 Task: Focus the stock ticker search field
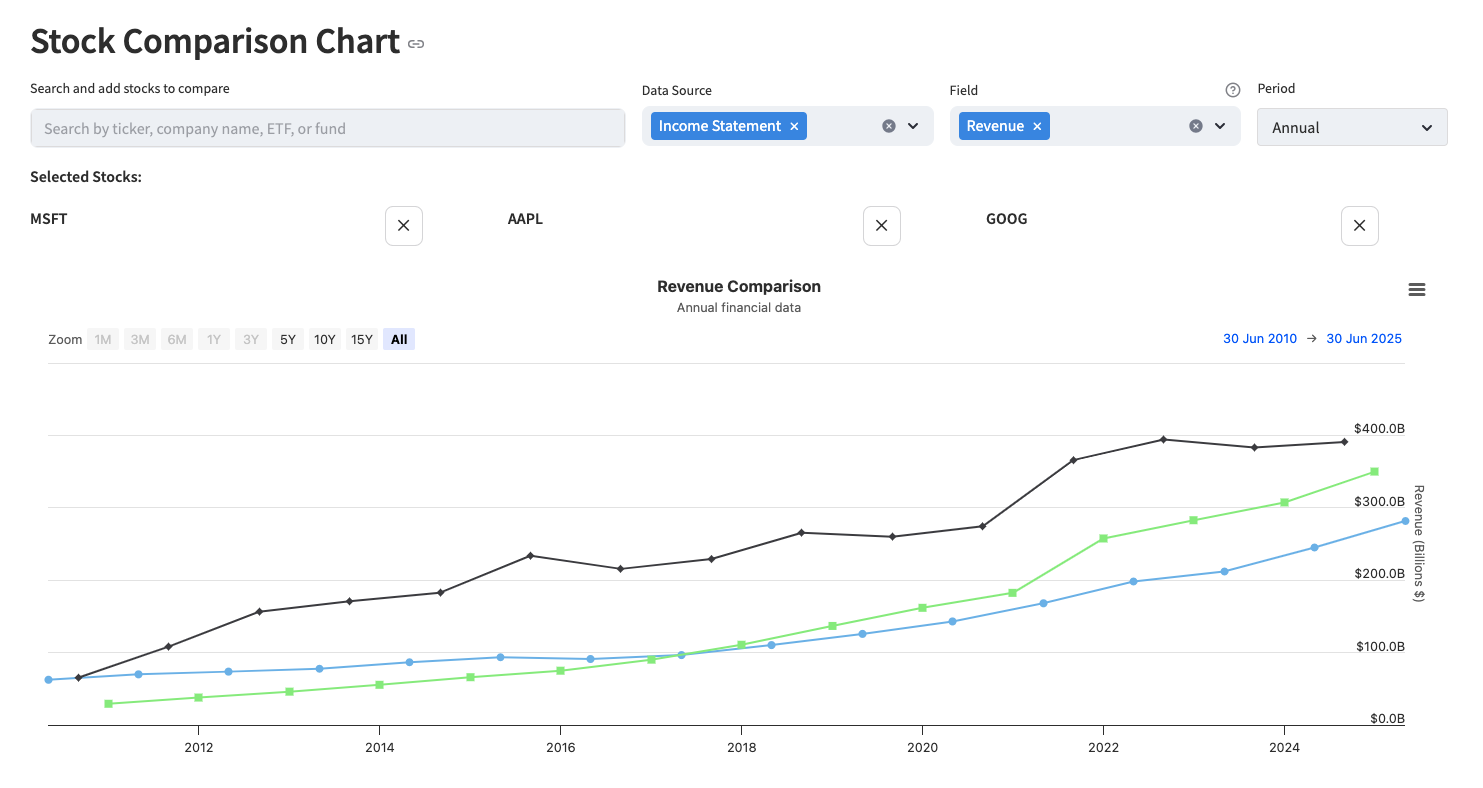pos(328,128)
